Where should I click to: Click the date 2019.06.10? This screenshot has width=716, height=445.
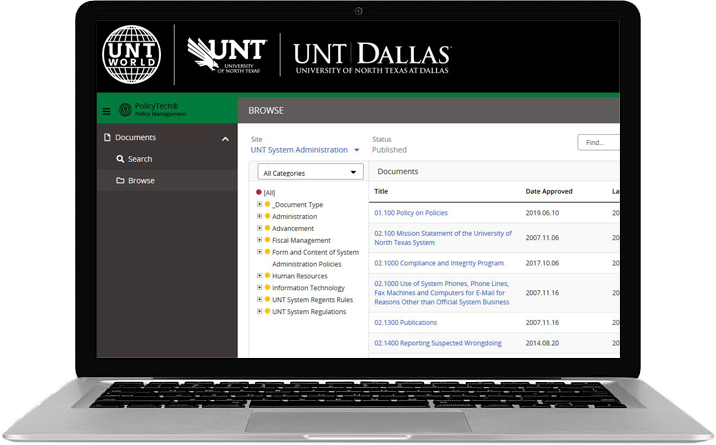542,213
